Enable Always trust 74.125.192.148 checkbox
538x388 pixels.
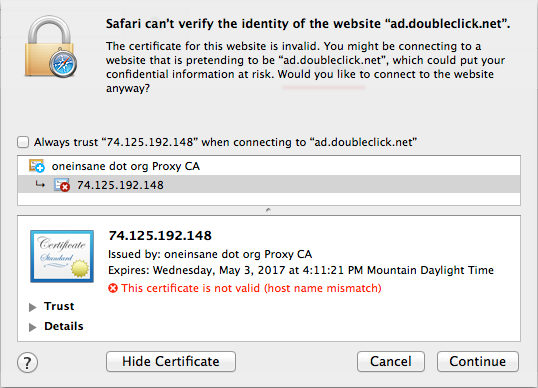(23, 142)
